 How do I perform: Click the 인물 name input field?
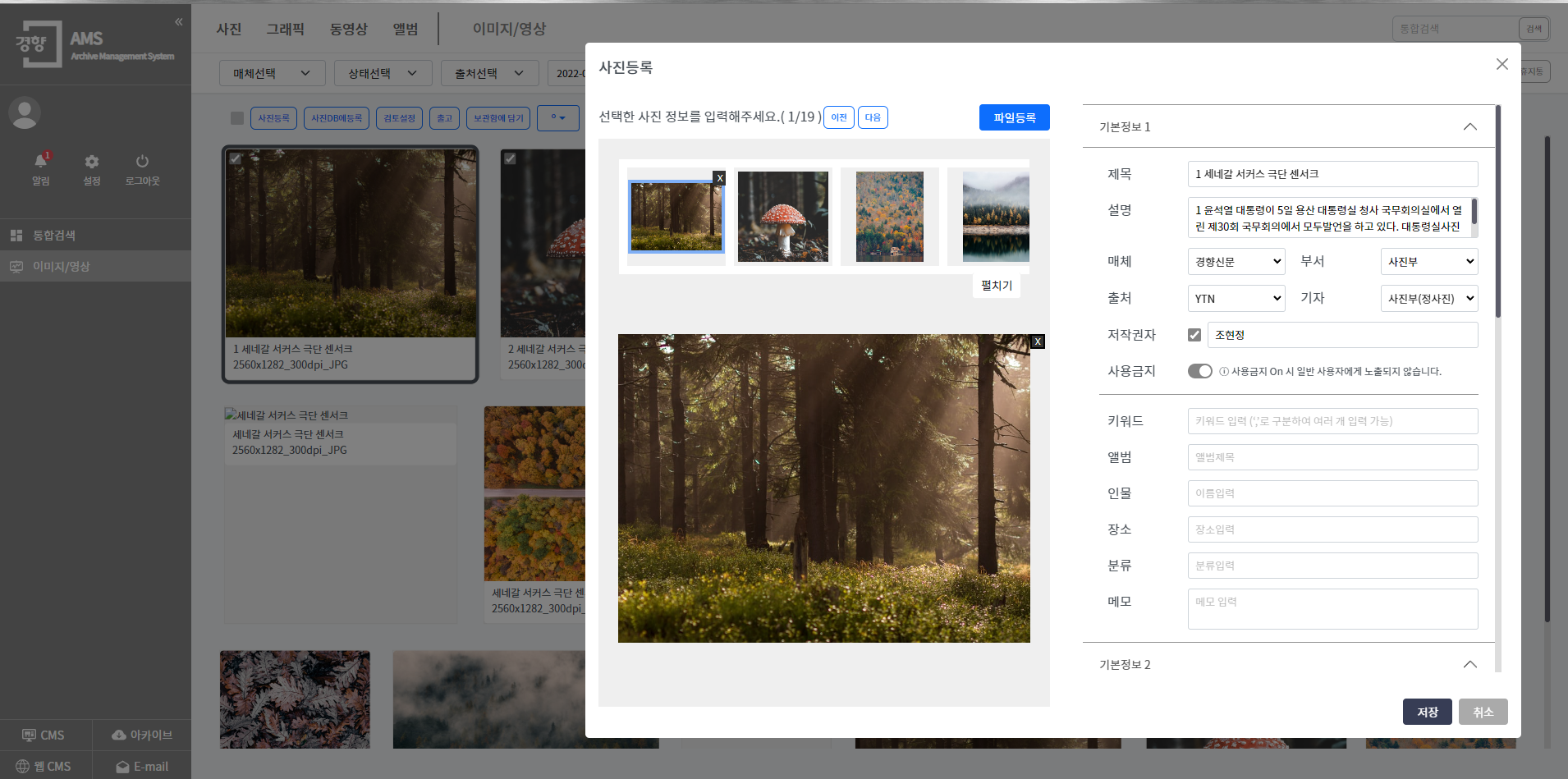click(x=1332, y=493)
